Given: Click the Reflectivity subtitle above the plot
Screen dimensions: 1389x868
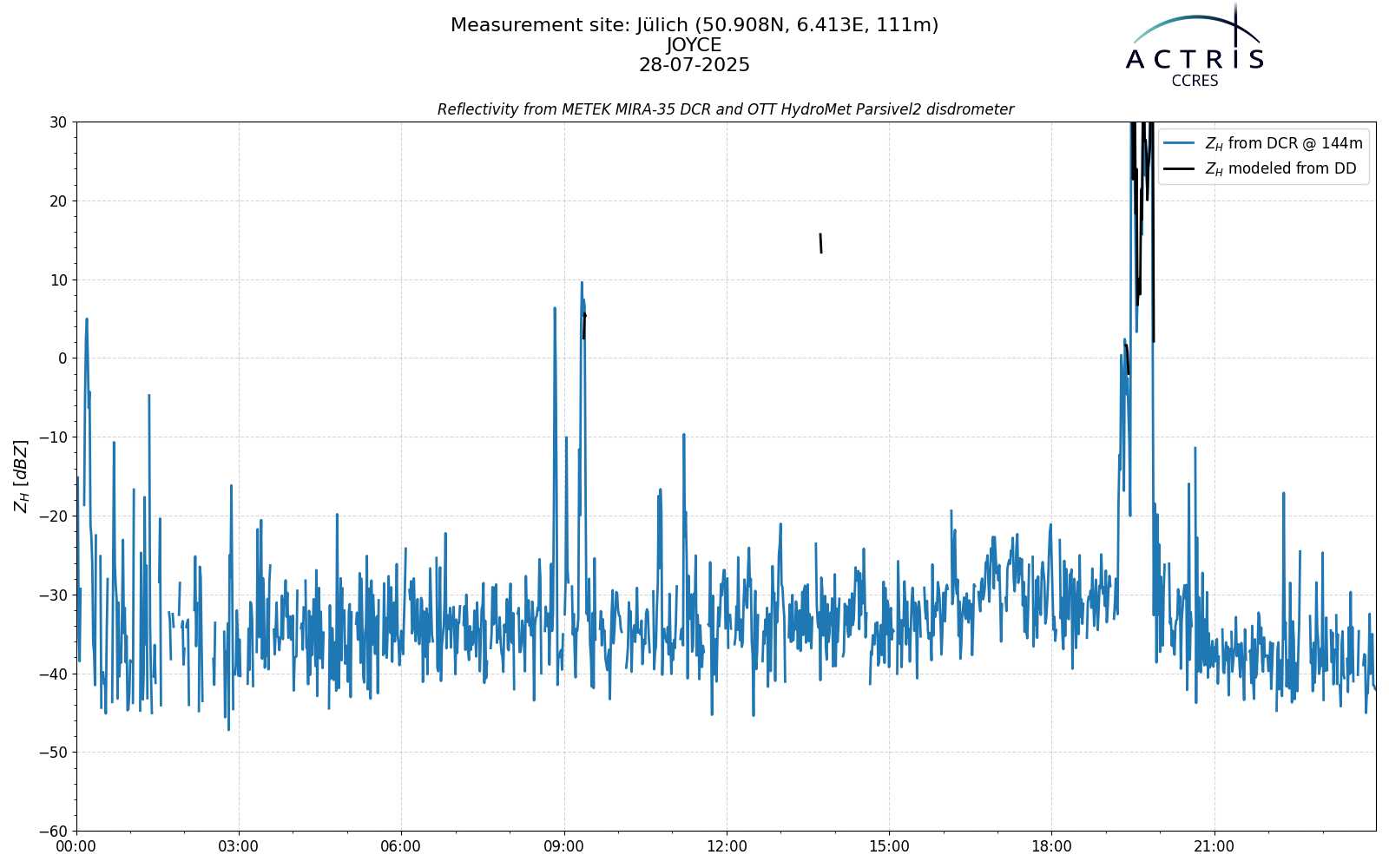Looking at the screenshot, I should tap(726, 109).
